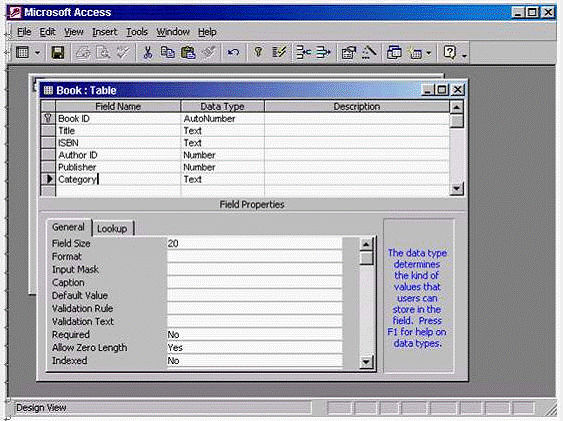Viewport: 563px width, 421px height.
Task: Click the View datasheet toolbar icon
Action: pyautogui.click(x=23, y=53)
